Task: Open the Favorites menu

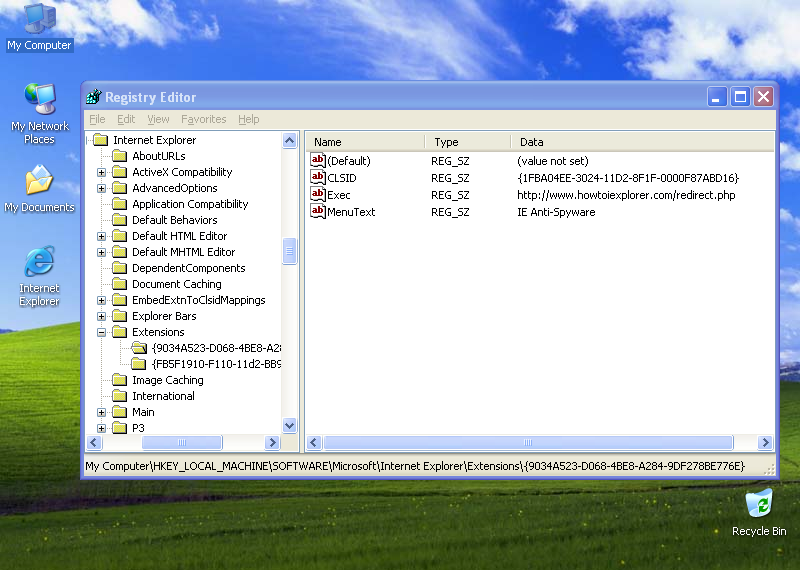Action: click(203, 119)
